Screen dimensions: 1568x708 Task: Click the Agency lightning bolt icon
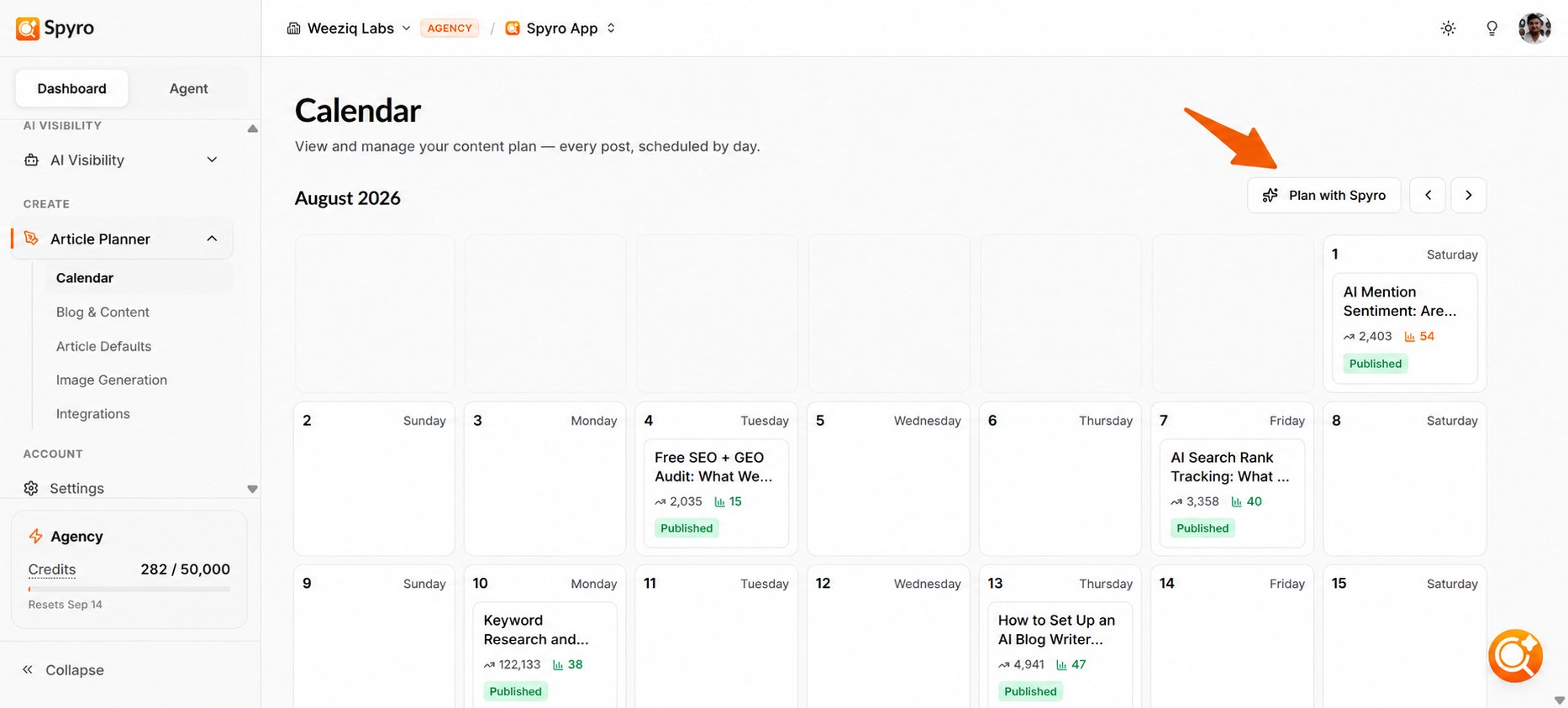[35, 536]
